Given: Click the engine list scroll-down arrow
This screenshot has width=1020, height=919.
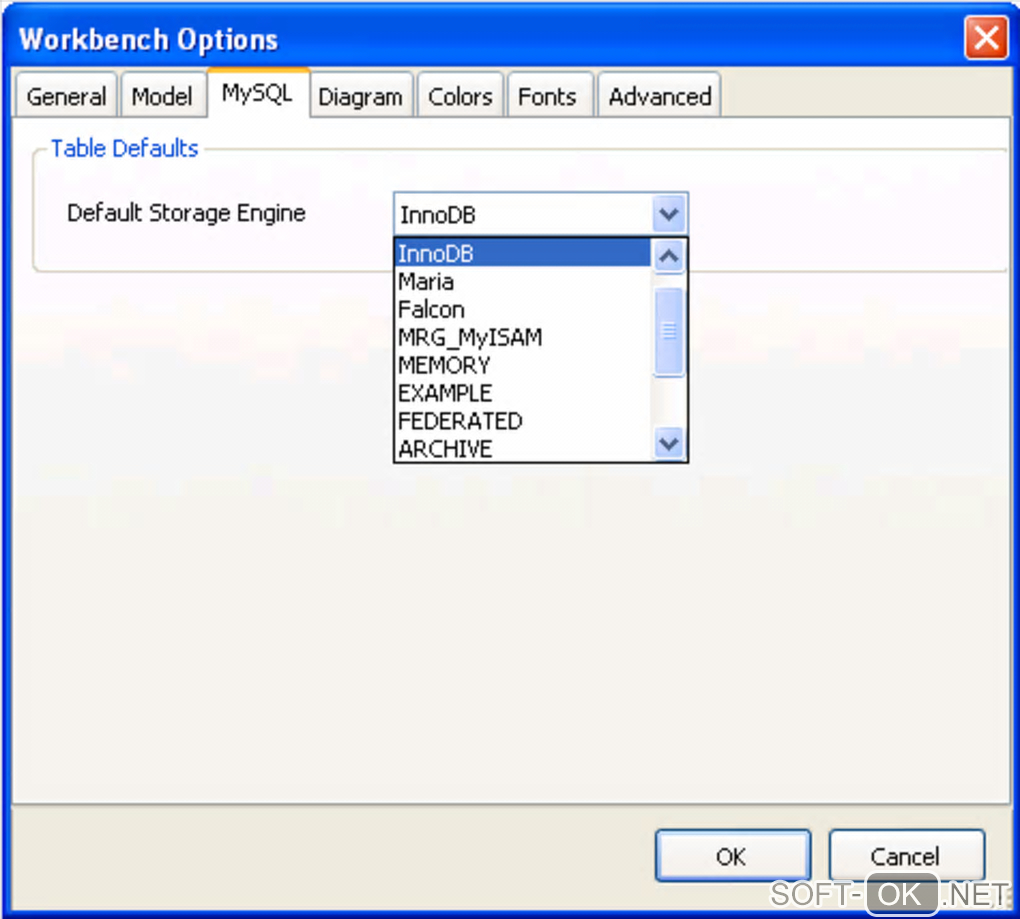Looking at the screenshot, I should 669,444.
